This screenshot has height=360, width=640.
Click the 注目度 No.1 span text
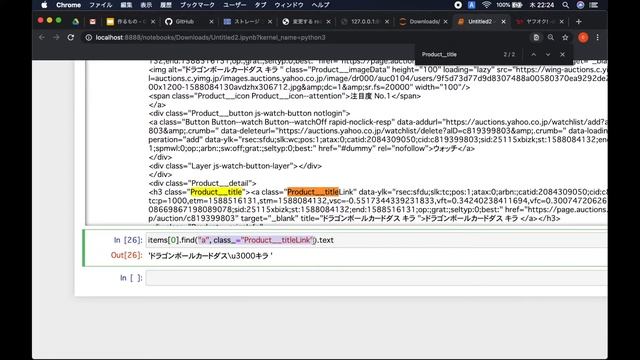pyautogui.click(x=371, y=96)
